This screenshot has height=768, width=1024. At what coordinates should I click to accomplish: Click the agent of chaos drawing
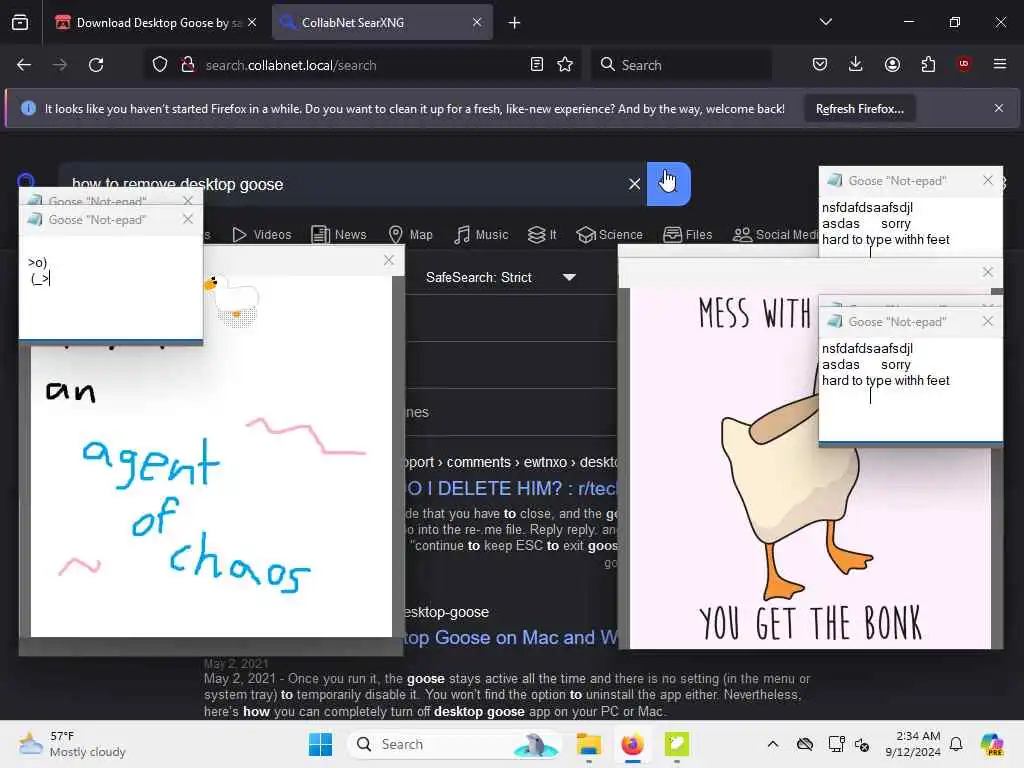pos(211,490)
